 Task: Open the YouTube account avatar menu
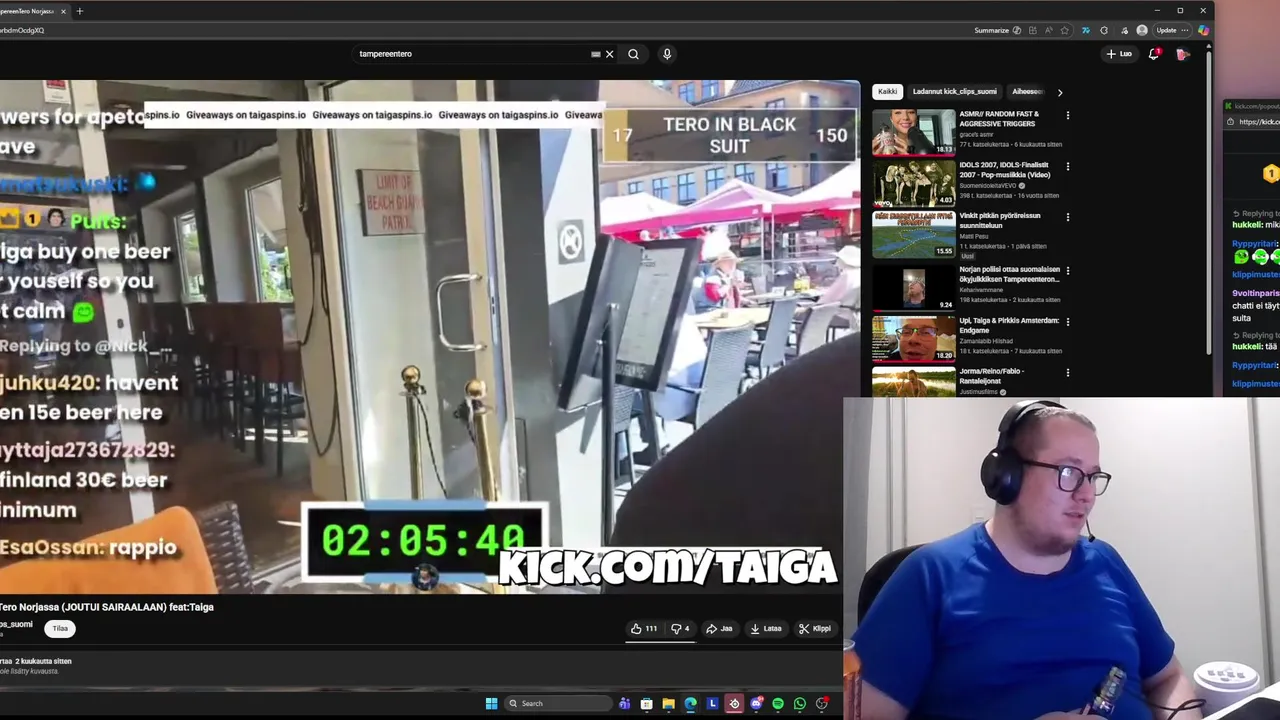1183,54
